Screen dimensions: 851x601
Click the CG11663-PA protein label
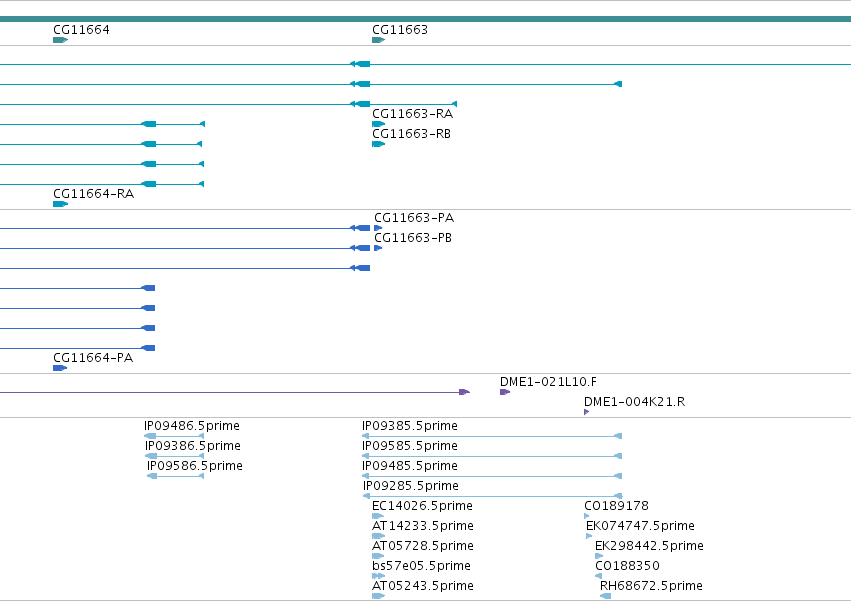point(414,218)
